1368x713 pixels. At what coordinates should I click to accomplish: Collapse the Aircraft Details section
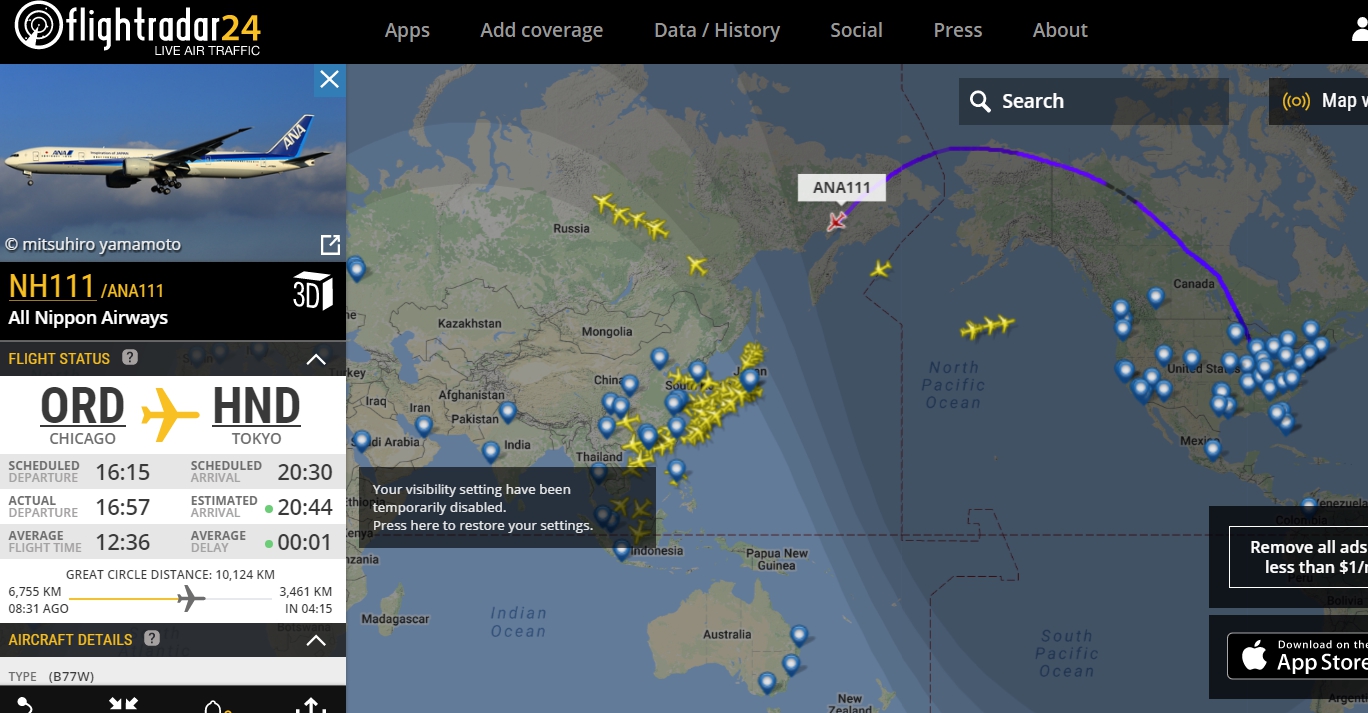pyautogui.click(x=316, y=640)
